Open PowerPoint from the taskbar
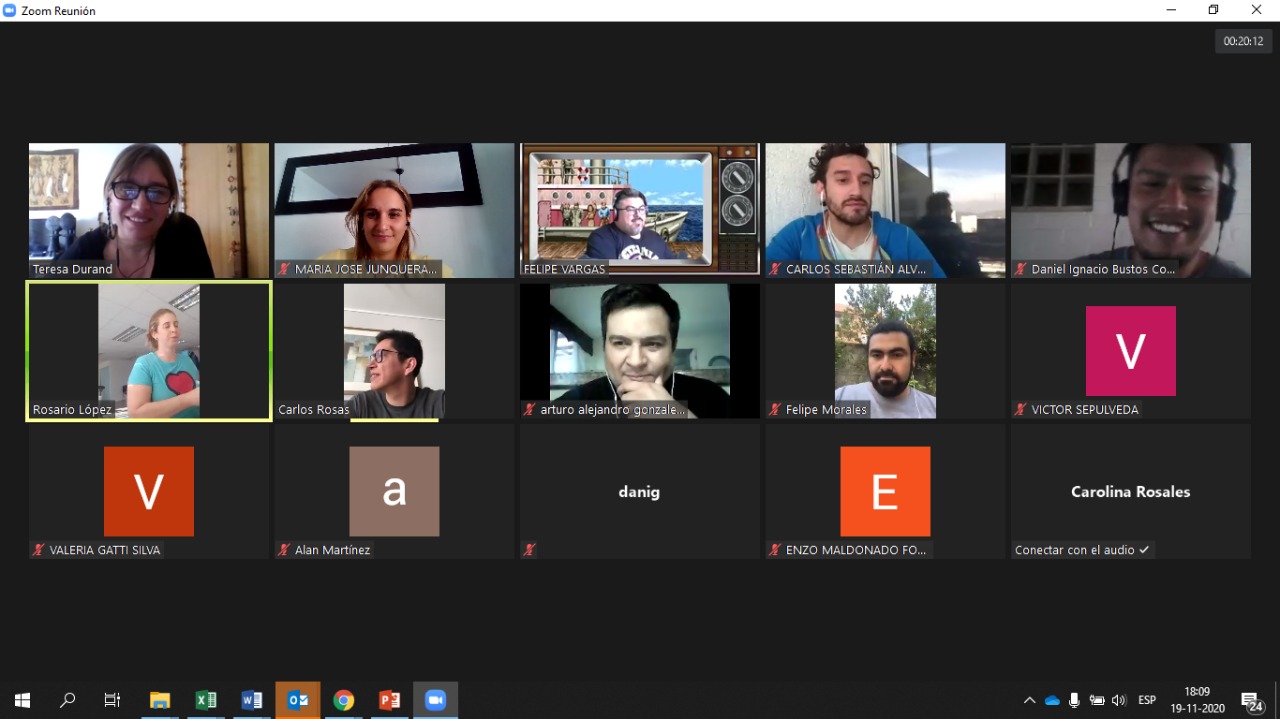 click(389, 700)
